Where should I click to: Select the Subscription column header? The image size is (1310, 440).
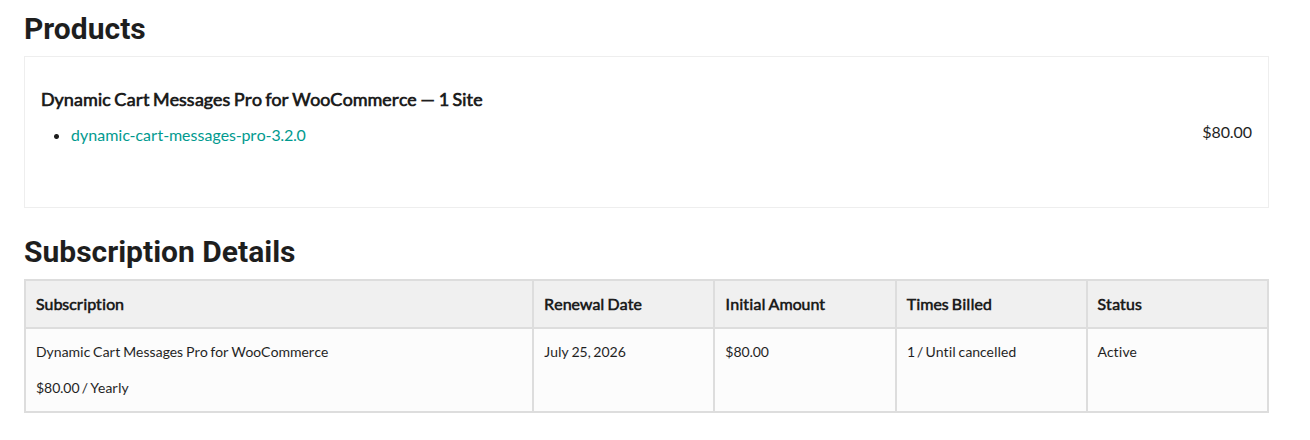click(x=80, y=305)
